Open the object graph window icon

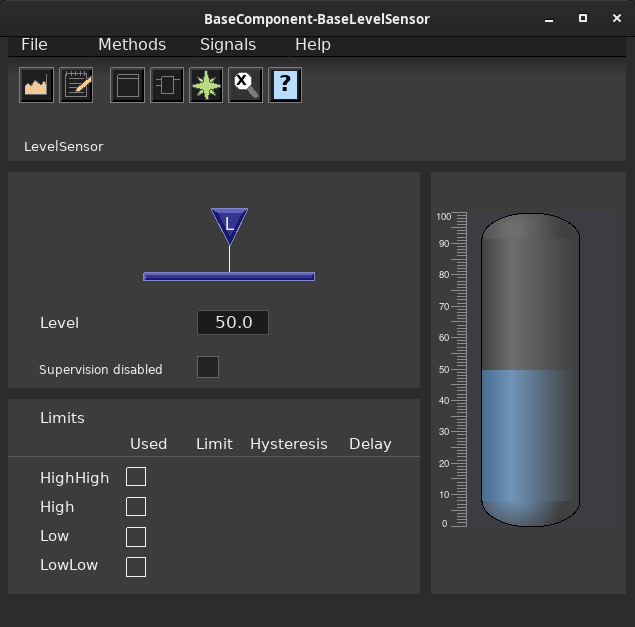[128, 85]
